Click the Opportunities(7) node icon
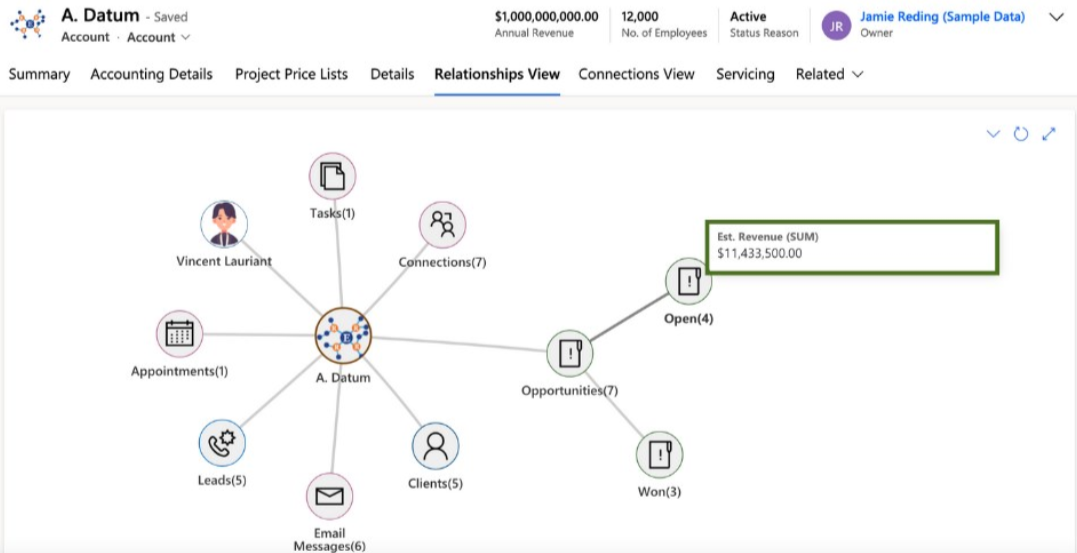The height and width of the screenshot is (553, 1077). pos(570,353)
